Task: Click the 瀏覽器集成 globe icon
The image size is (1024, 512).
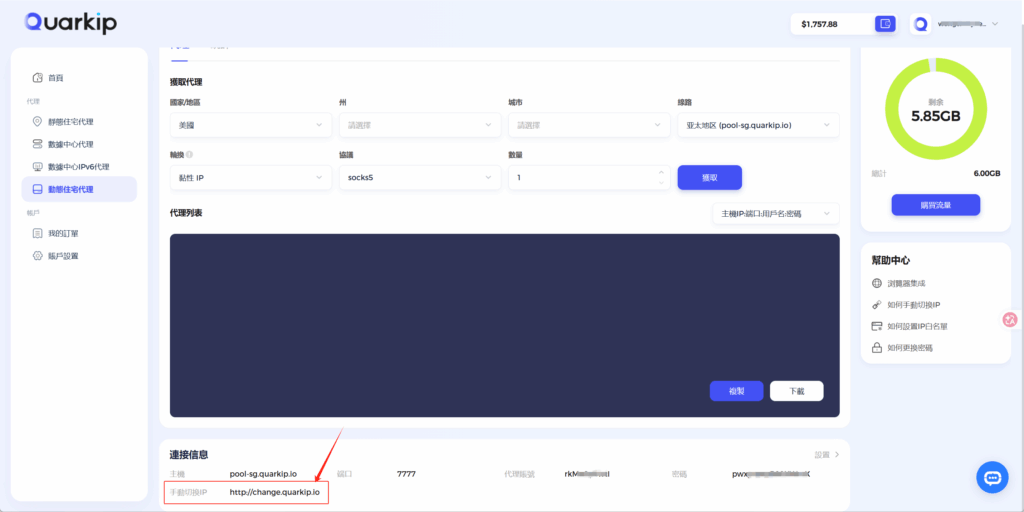Action: tap(877, 284)
